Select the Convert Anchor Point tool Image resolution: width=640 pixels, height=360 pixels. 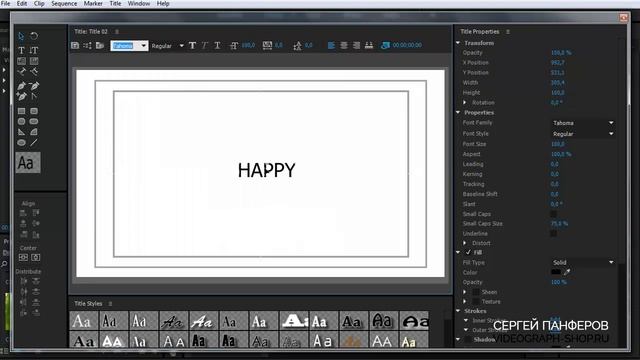34,96
